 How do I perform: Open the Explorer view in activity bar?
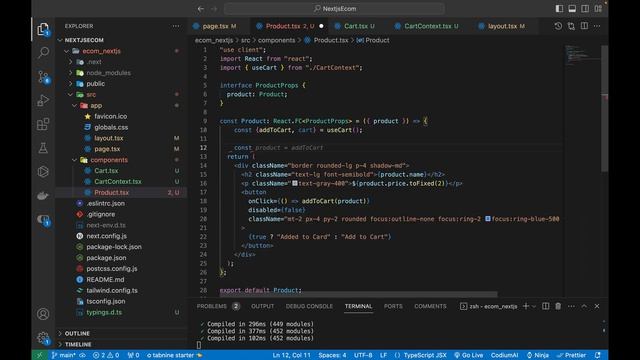[x=43, y=29]
